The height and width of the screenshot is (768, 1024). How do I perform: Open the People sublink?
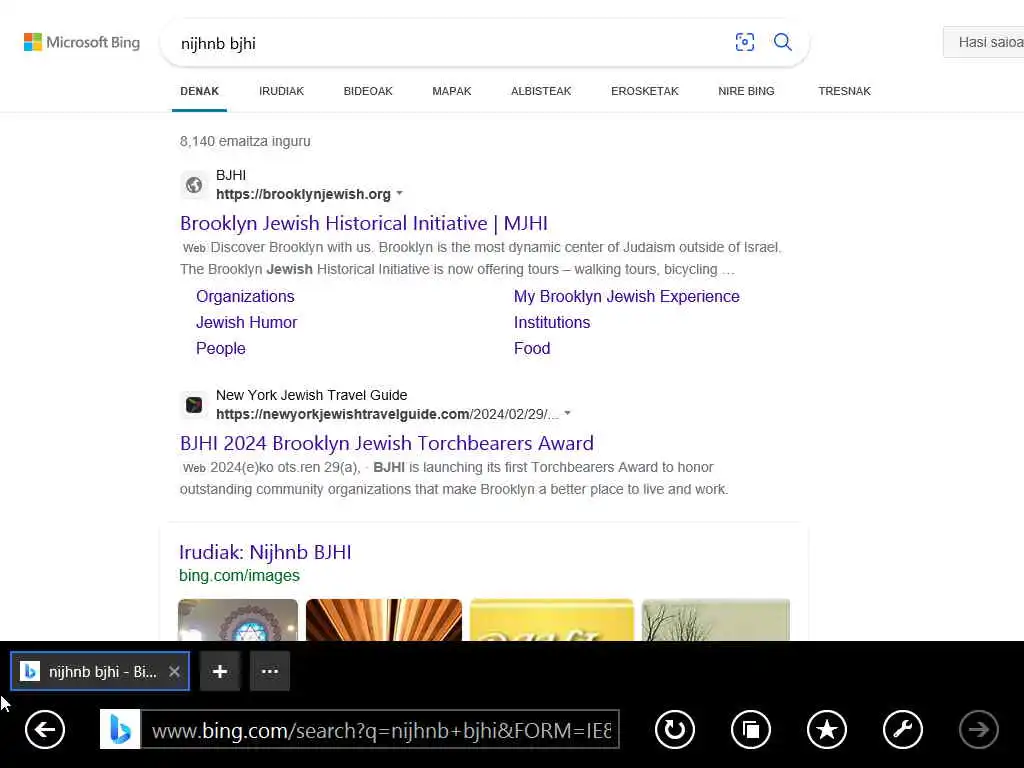(x=221, y=349)
